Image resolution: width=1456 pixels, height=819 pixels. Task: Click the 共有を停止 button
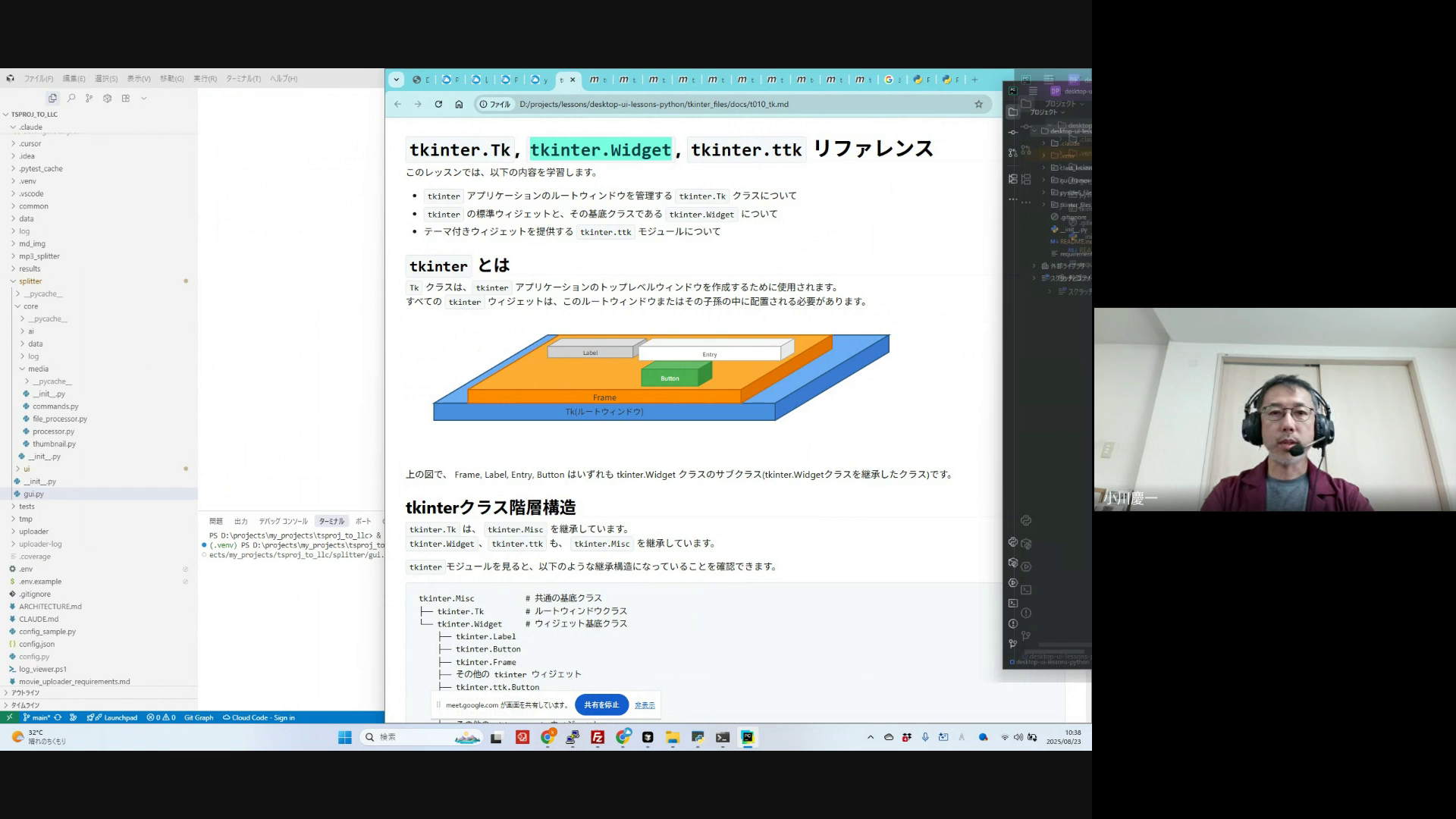601,704
